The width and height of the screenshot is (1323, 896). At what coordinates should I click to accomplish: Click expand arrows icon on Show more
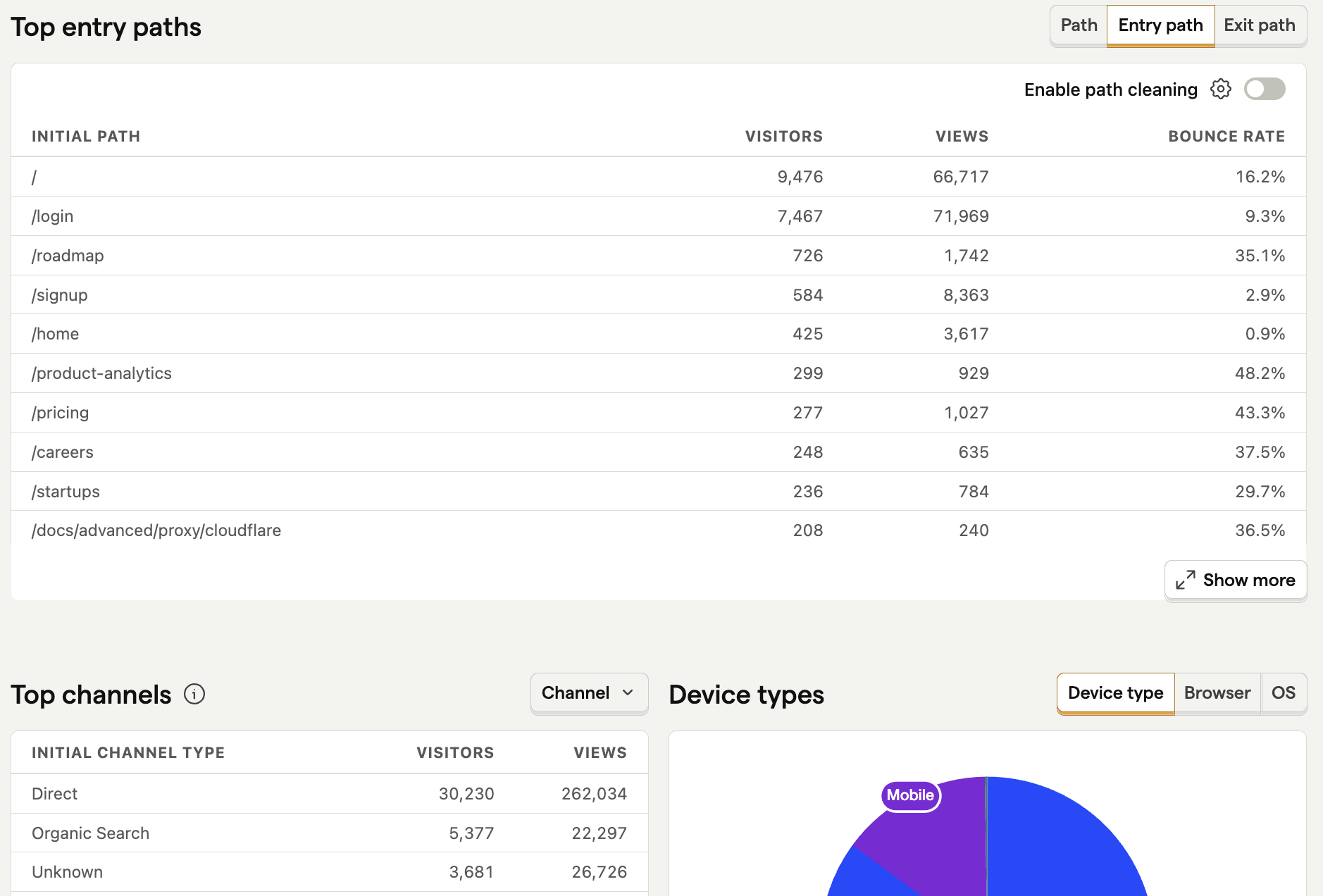(1186, 580)
